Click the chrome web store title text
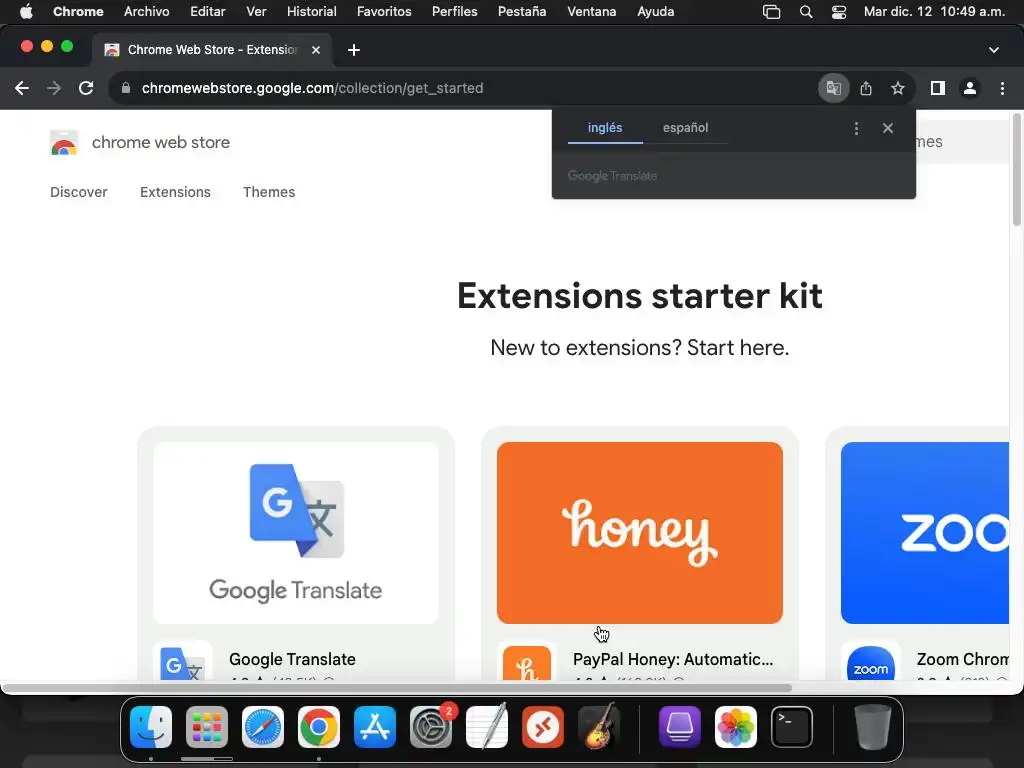The width and height of the screenshot is (1024, 768). tap(161, 142)
